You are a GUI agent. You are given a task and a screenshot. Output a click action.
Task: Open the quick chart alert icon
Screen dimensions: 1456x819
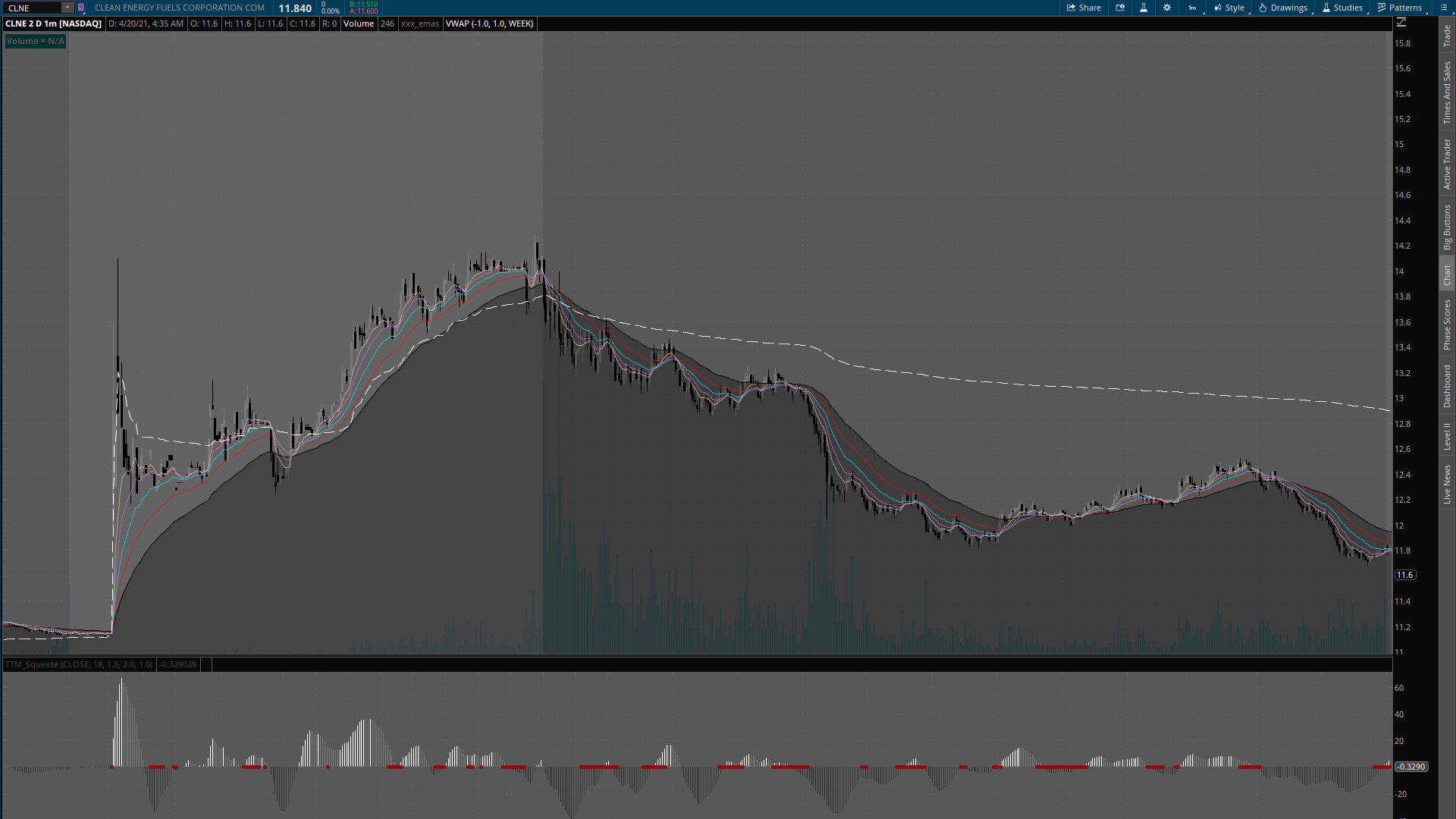1120,8
